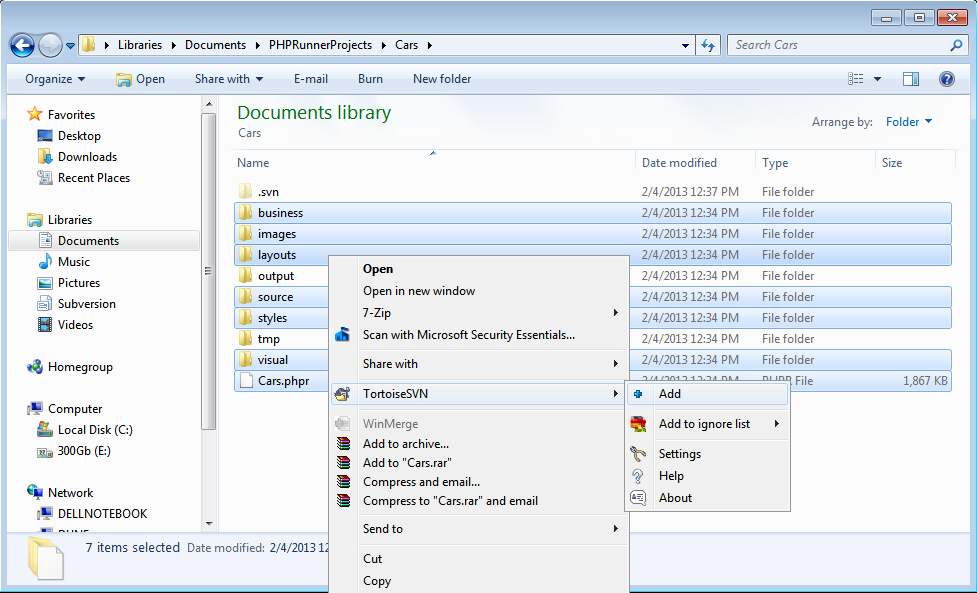The image size is (977, 593).
Task: Click the Local Disk (C:) drive icon
Action: click(x=45, y=430)
